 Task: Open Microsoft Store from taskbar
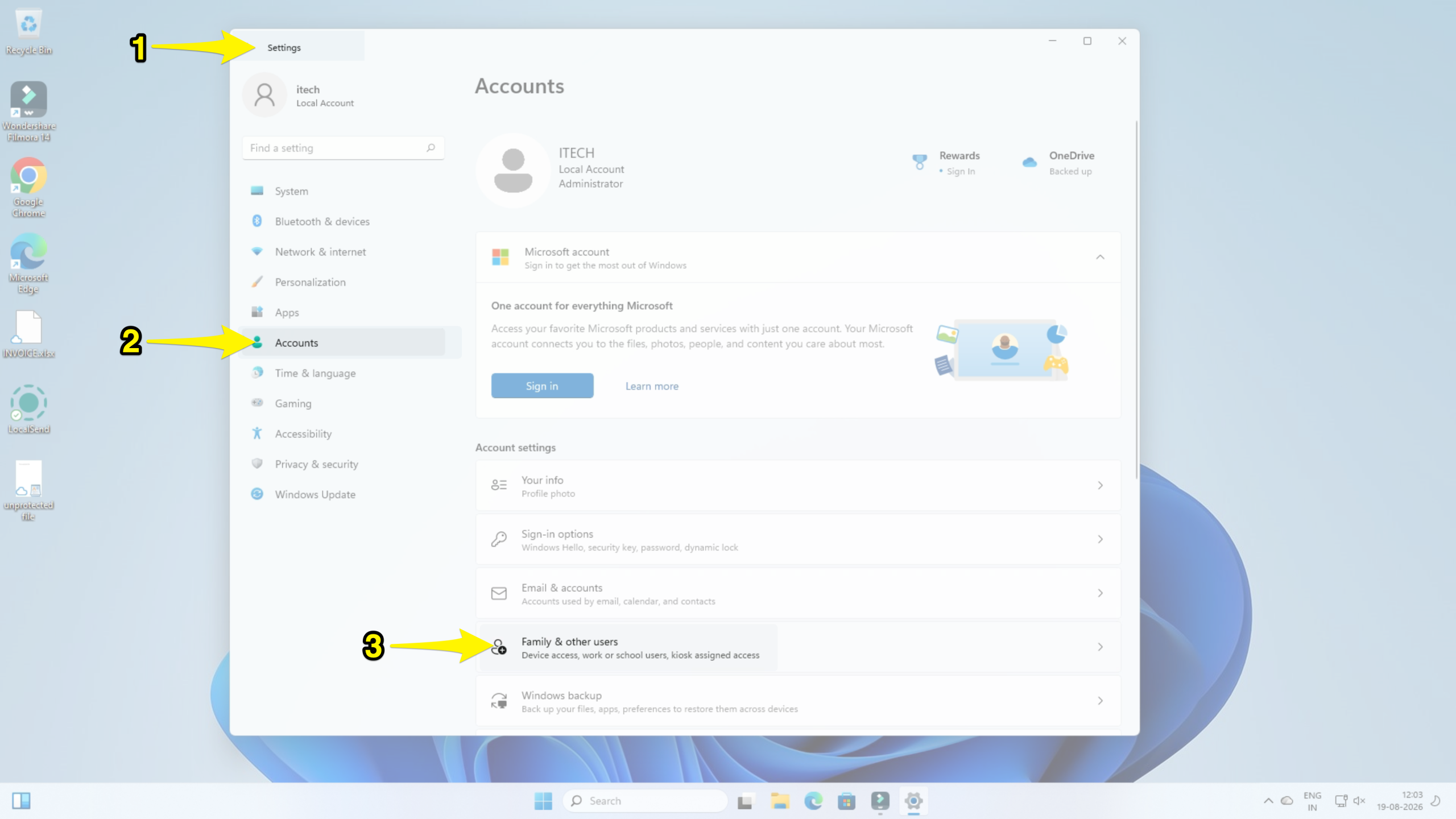point(846,801)
